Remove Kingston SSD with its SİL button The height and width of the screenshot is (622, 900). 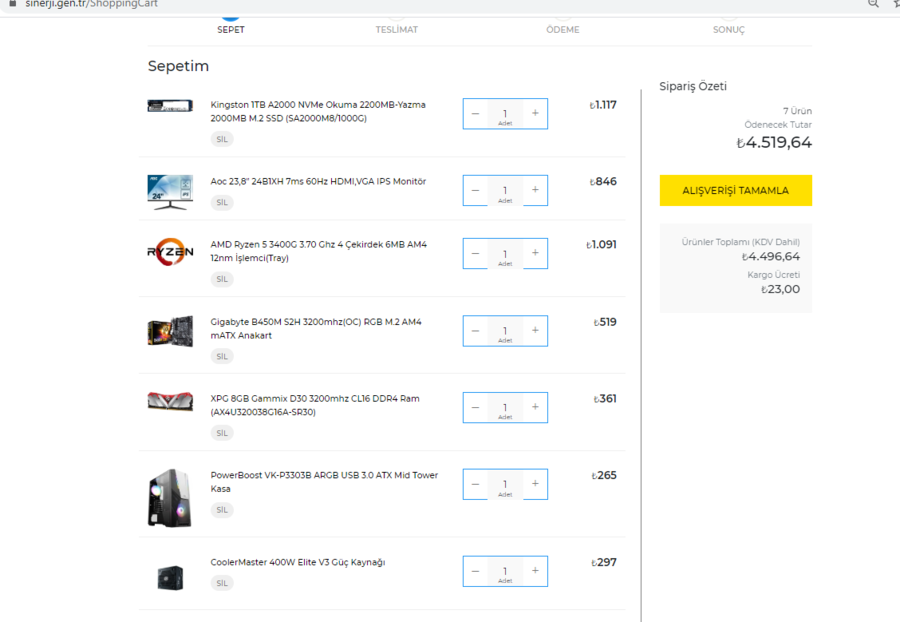tap(222, 139)
